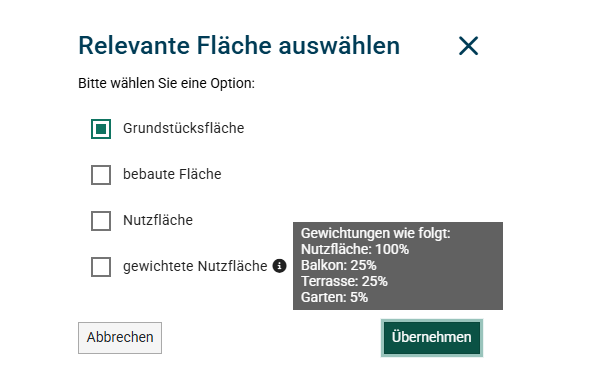
Task: Click the Terrasse: 25% tooltip line
Action: [344, 281]
